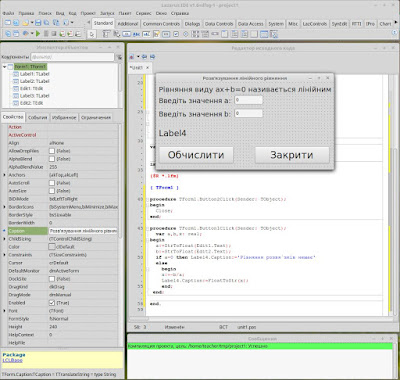The image size is (400, 380).
Task: Pick the TActionList component icon
Action: (x=274, y=34)
